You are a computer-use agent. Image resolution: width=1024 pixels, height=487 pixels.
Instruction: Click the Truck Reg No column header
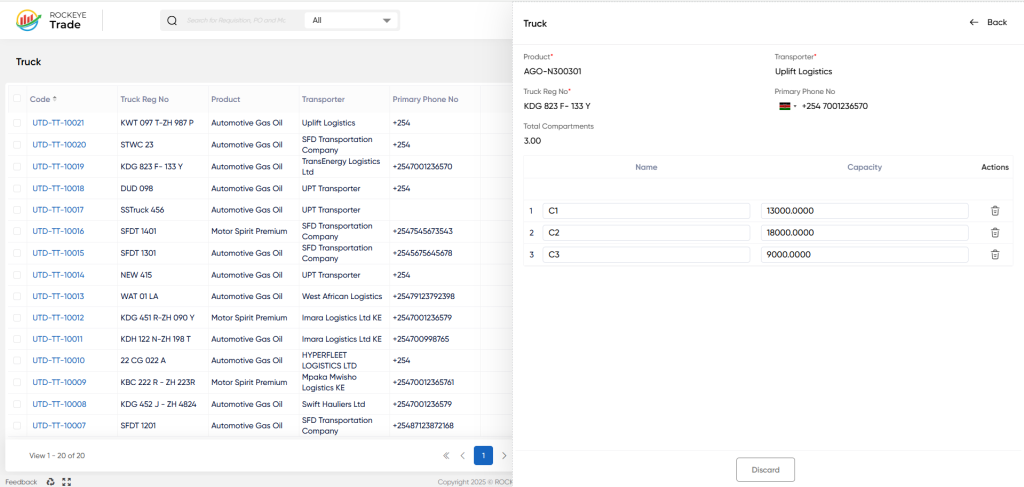click(145, 99)
